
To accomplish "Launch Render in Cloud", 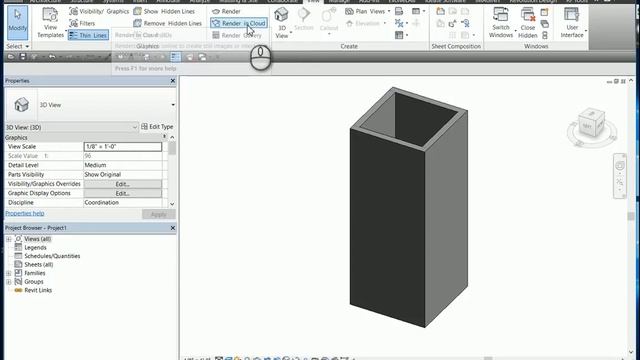I will [x=239, y=23].
